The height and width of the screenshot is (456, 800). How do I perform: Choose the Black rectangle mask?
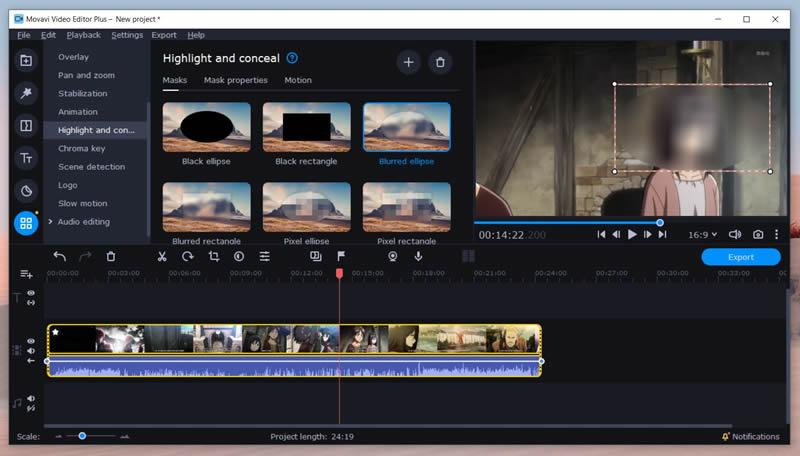(307, 127)
